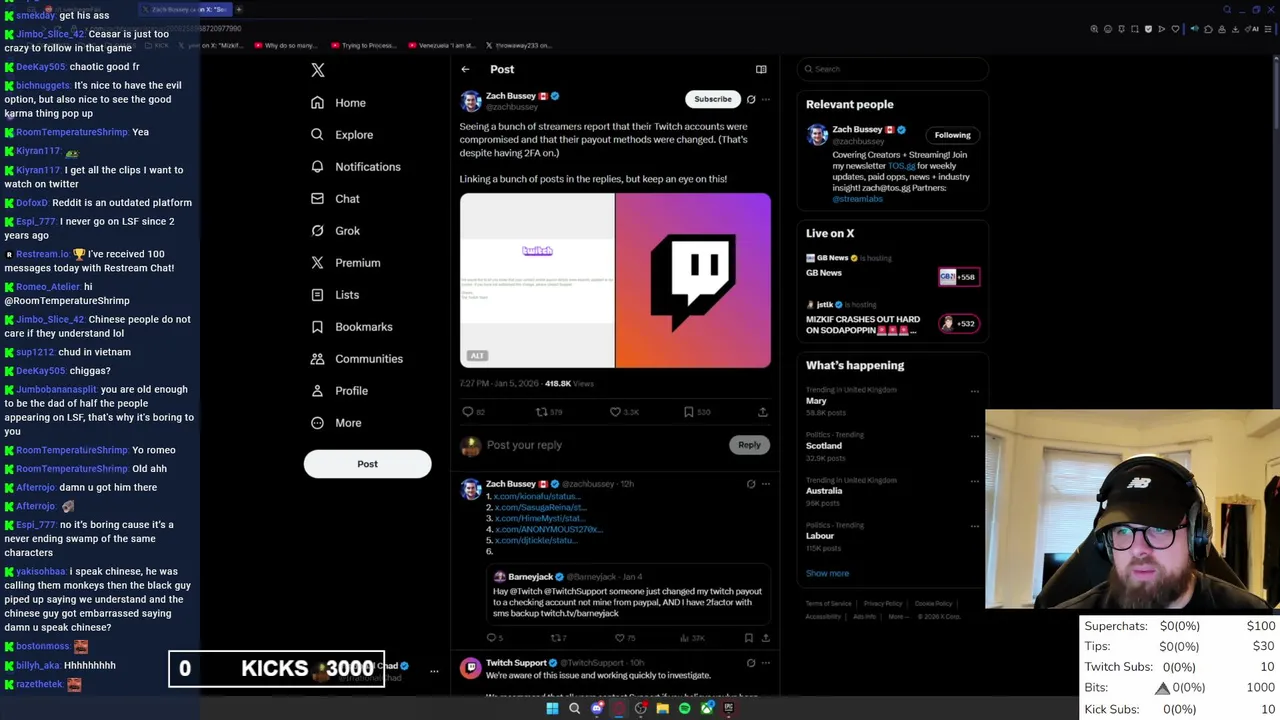Open Spotify from the taskbar

[x=684, y=708]
